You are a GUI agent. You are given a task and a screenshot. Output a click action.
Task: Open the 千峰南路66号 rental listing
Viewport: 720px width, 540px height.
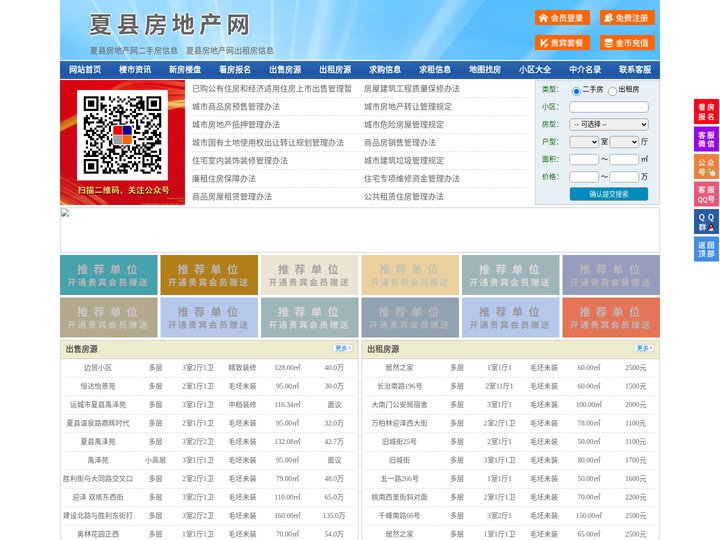[x=399, y=516]
